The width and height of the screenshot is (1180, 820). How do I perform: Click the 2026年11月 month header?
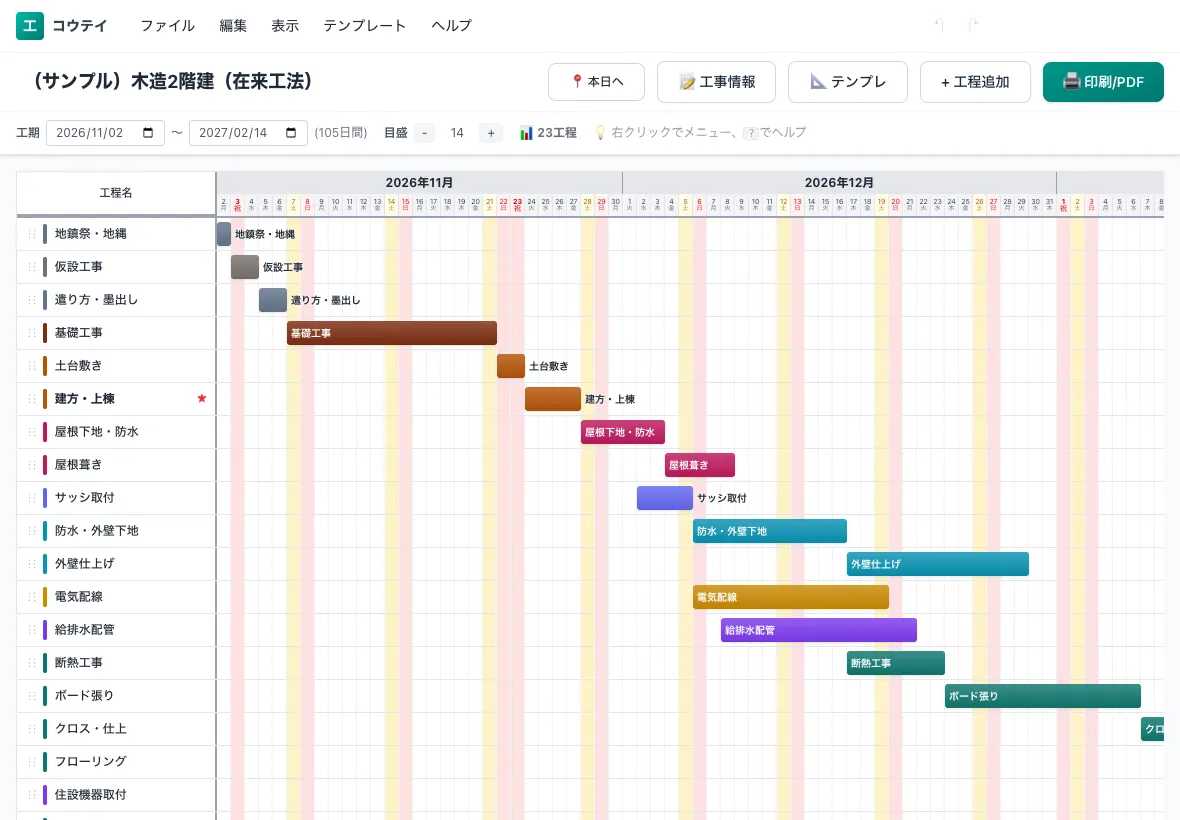pos(419,183)
